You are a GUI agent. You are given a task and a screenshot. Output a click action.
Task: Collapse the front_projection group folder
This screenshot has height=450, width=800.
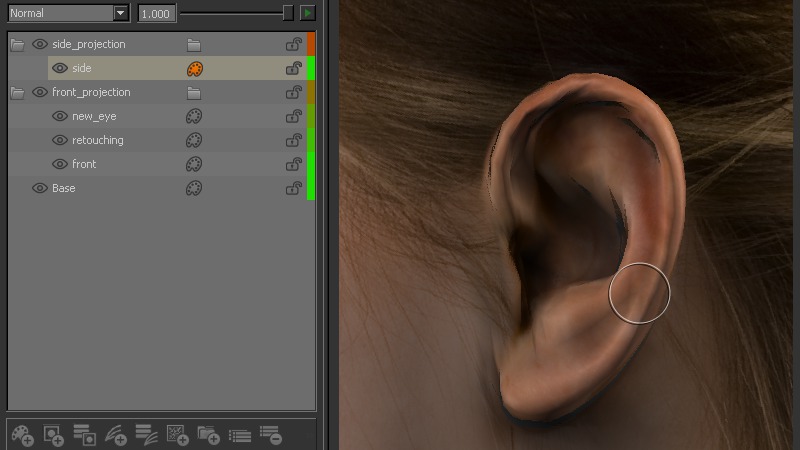pos(17,93)
